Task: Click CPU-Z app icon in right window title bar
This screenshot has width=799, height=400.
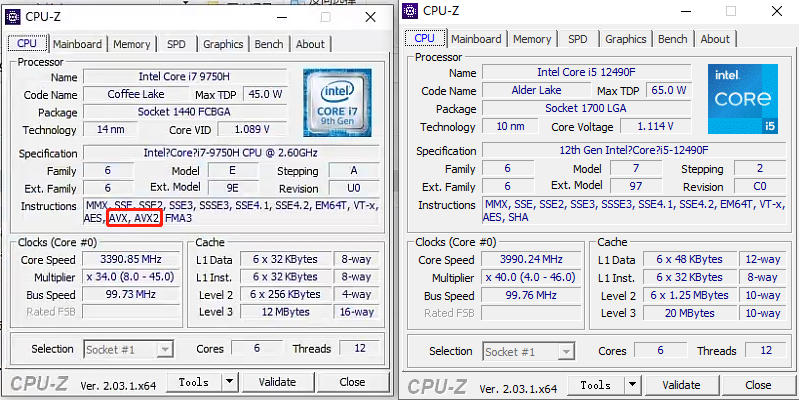Action: point(411,10)
